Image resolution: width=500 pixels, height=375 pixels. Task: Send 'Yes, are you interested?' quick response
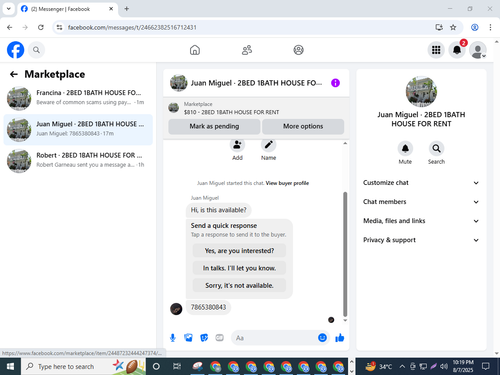point(239,251)
